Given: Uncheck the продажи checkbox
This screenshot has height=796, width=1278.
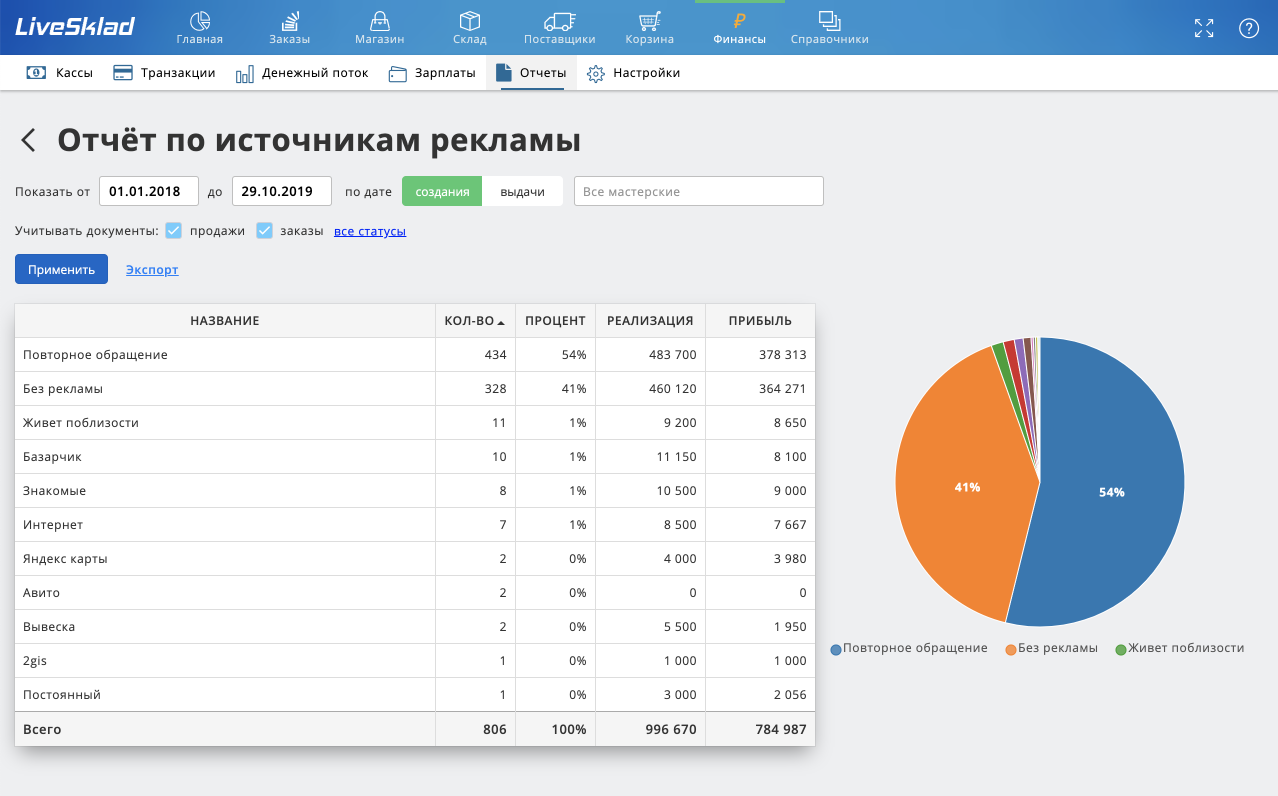Looking at the screenshot, I should (173, 231).
